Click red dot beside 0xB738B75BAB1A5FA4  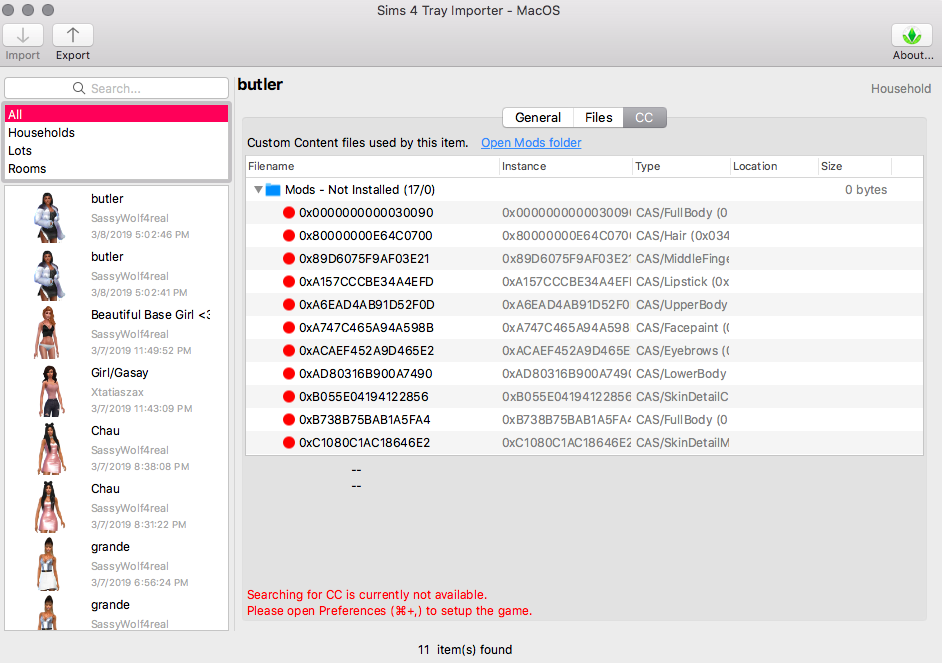click(x=289, y=420)
